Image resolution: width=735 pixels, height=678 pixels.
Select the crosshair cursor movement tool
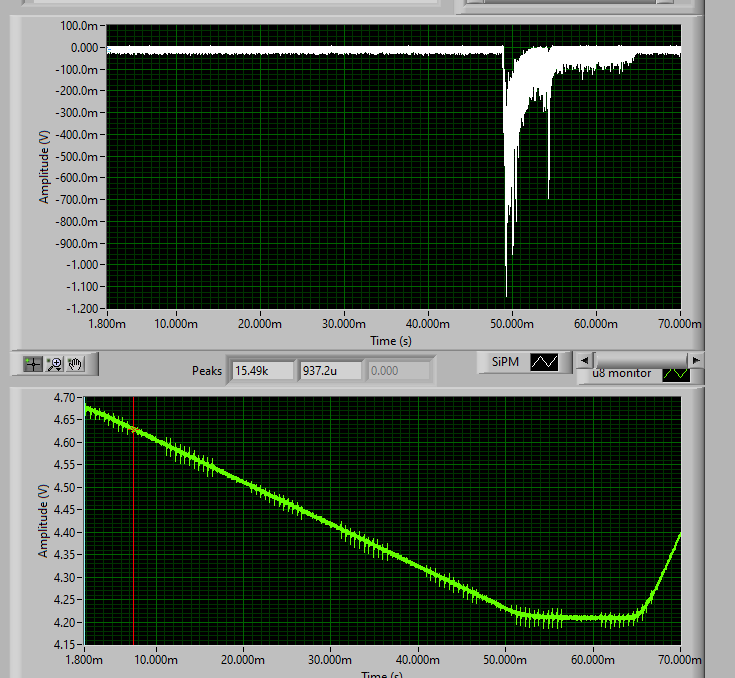(33, 364)
